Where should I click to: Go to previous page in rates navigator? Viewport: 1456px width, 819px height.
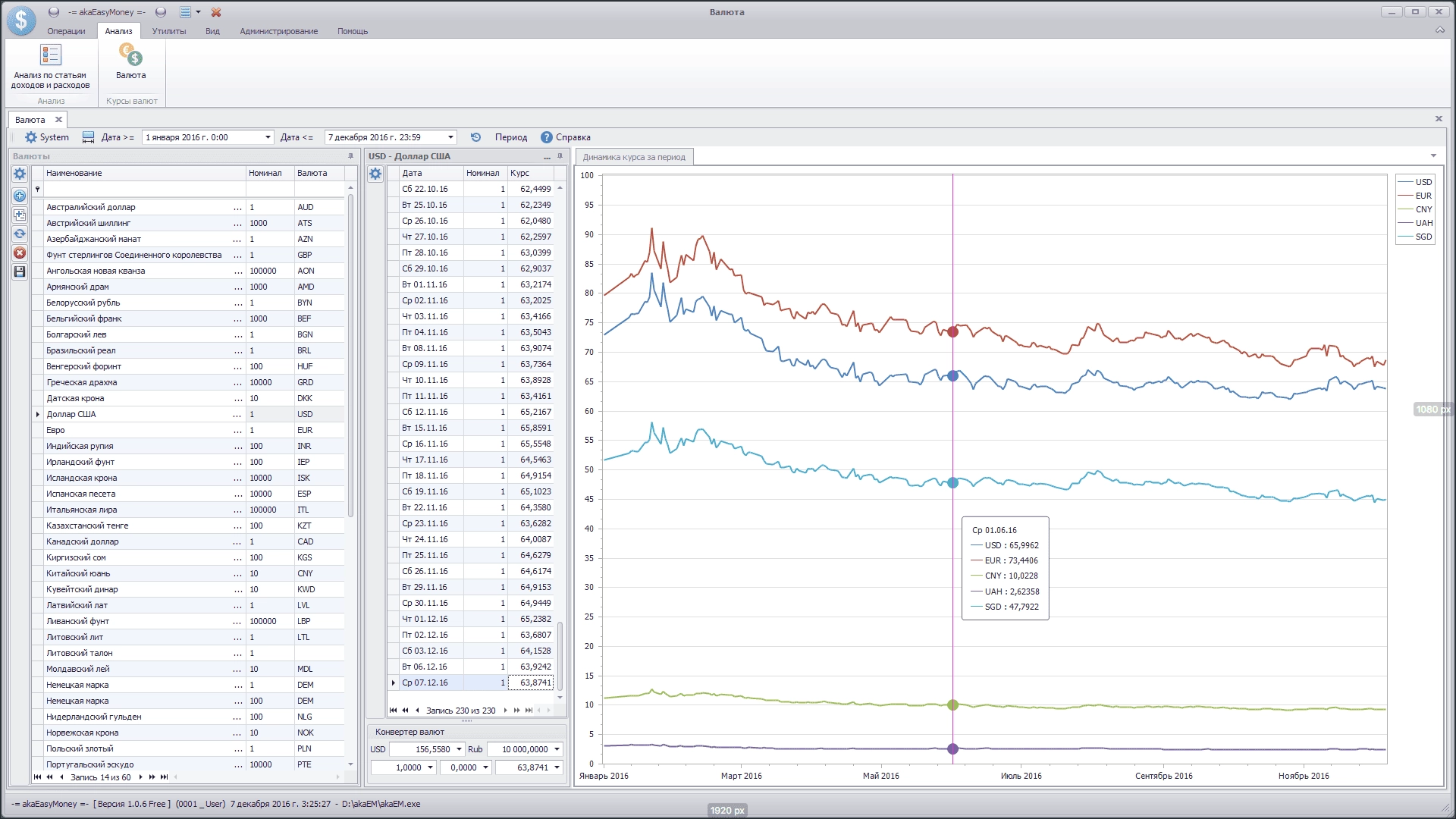click(x=405, y=711)
